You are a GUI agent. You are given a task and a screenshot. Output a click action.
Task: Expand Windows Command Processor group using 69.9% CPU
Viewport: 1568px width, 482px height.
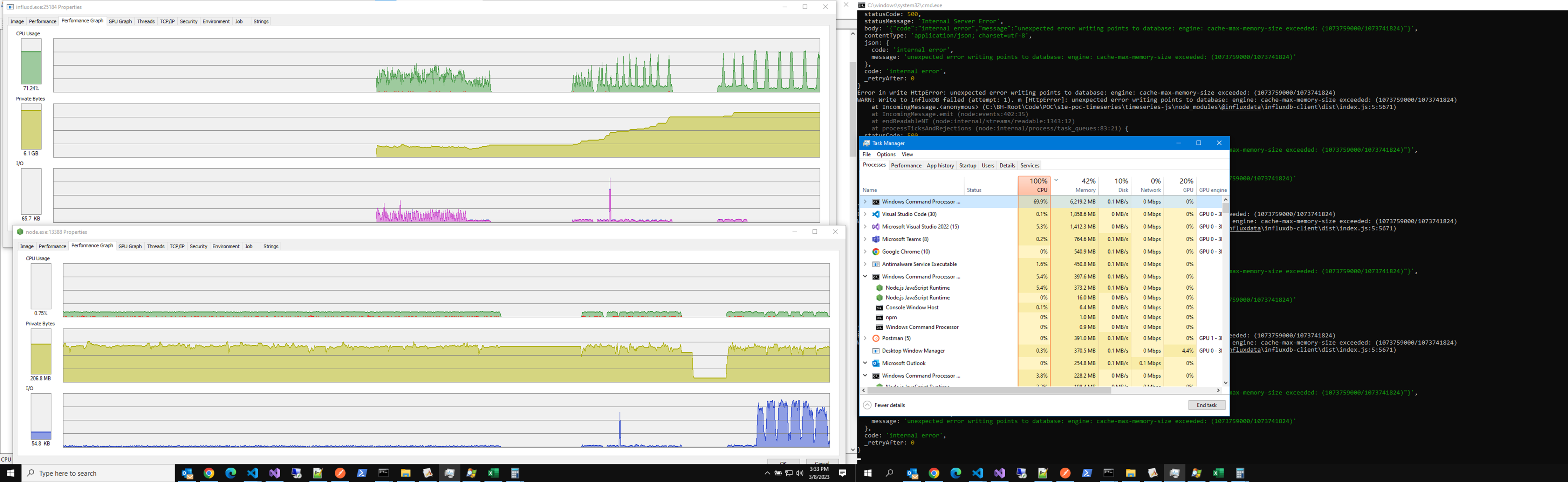(x=865, y=201)
